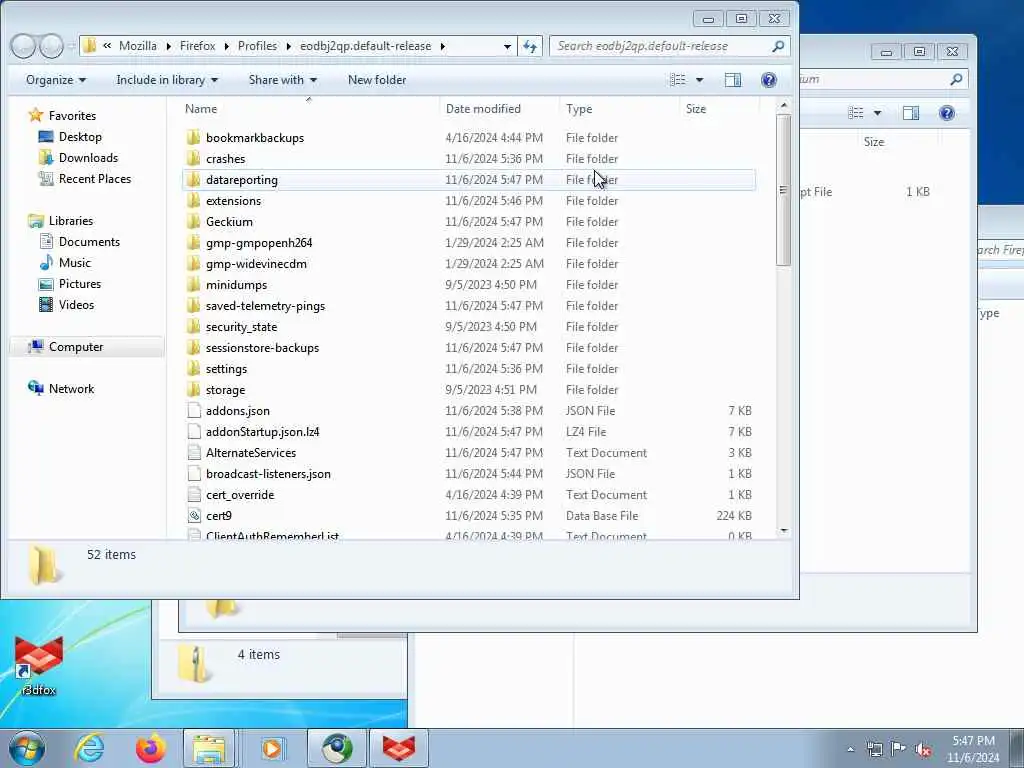Screen dimensions: 1024x768
Task: Click Mozilla in the address breadcrumb
Action: pyautogui.click(x=138, y=46)
